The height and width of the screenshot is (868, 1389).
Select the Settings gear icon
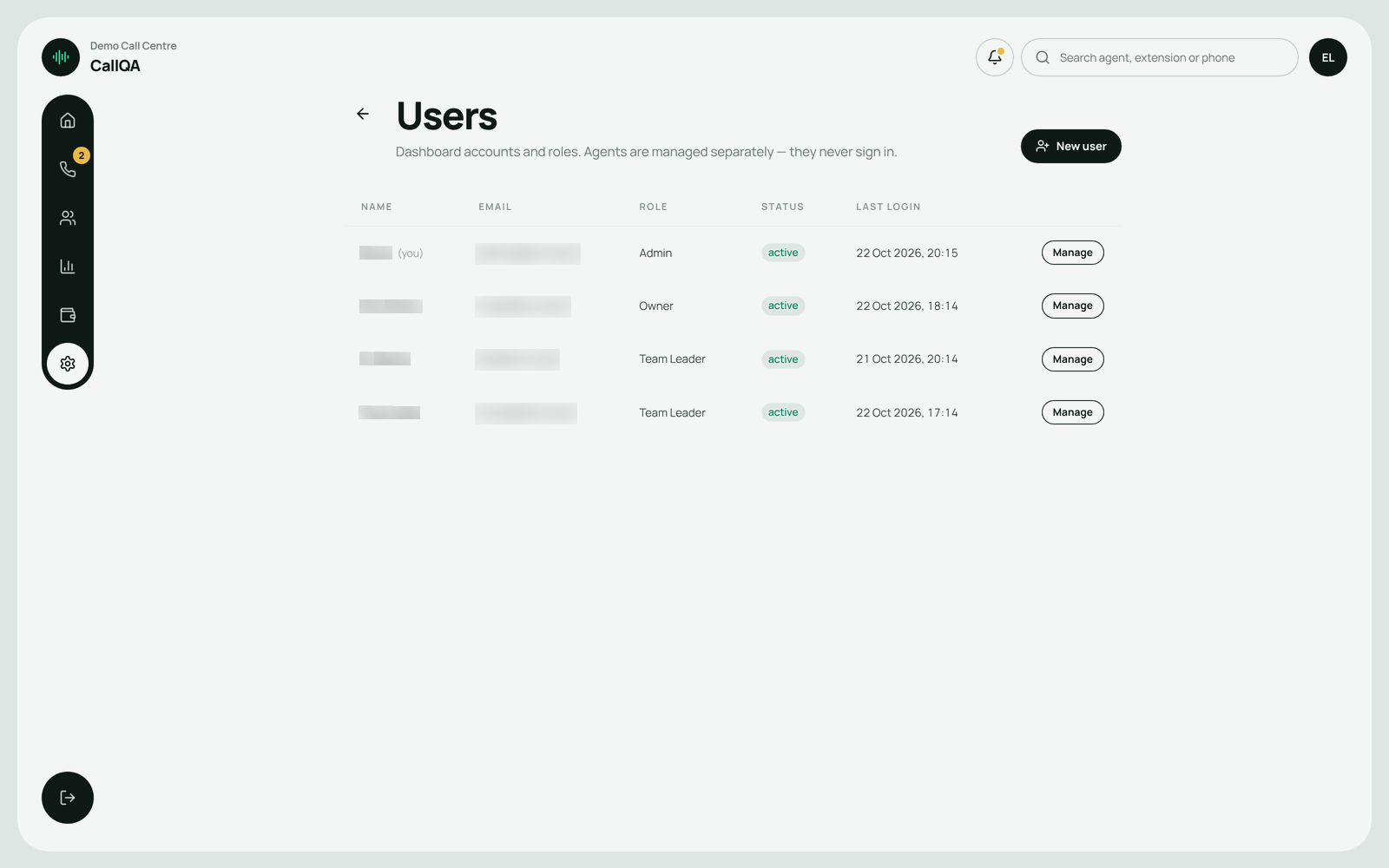coord(68,364)
